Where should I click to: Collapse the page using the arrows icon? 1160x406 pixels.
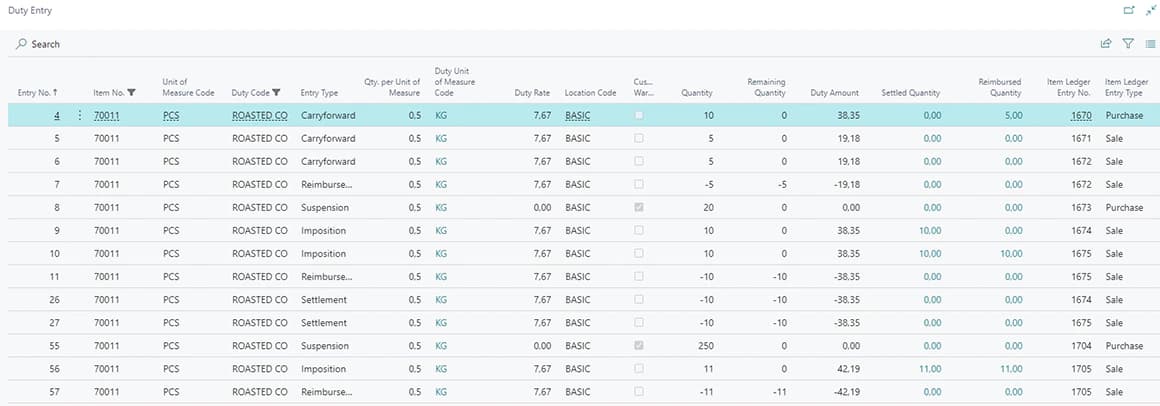[x=1150, y=10]
